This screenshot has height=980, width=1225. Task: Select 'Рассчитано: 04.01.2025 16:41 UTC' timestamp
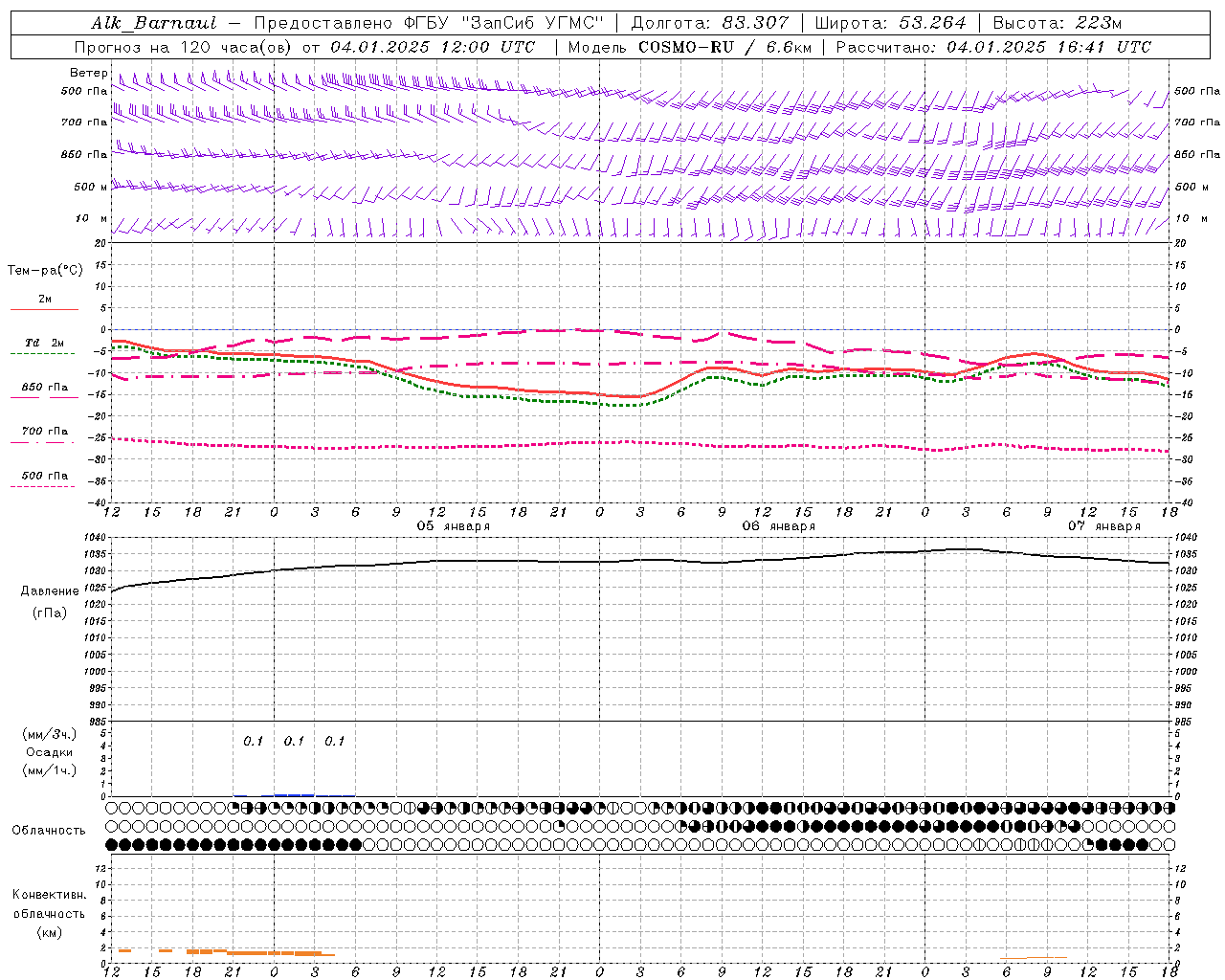993,47
